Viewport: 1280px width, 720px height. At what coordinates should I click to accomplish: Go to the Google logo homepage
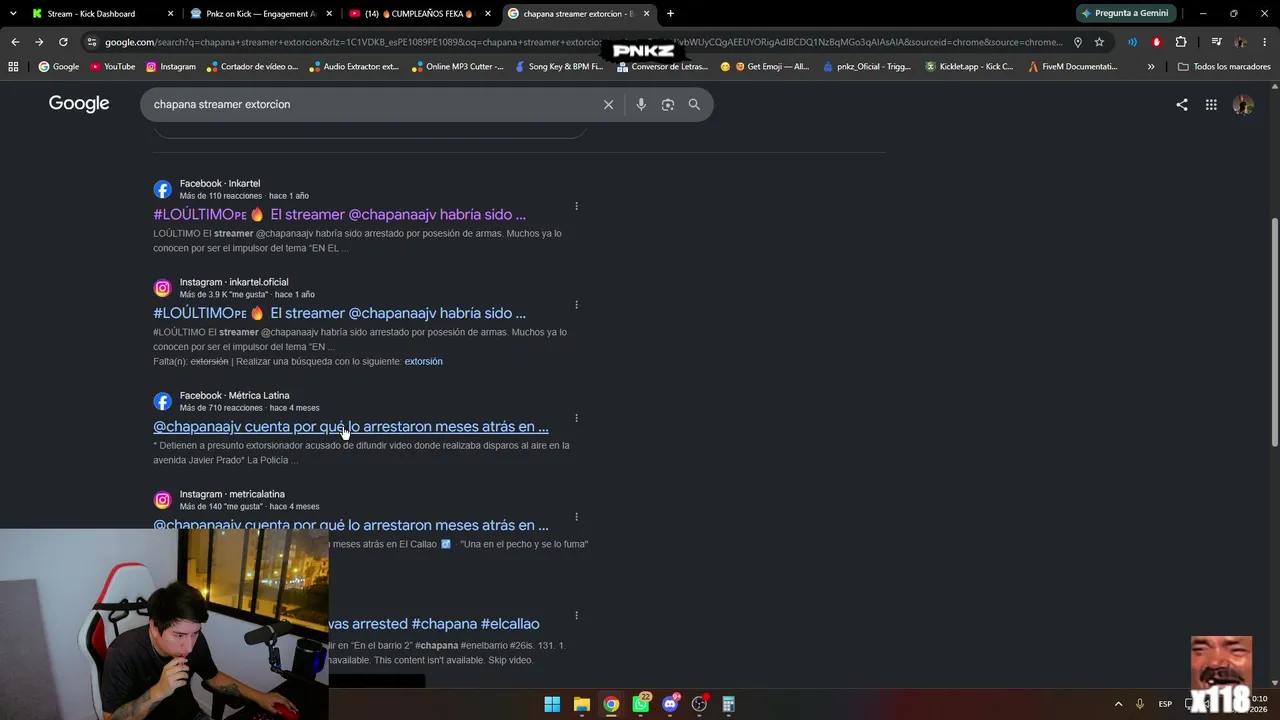click(x=79, y=104)
